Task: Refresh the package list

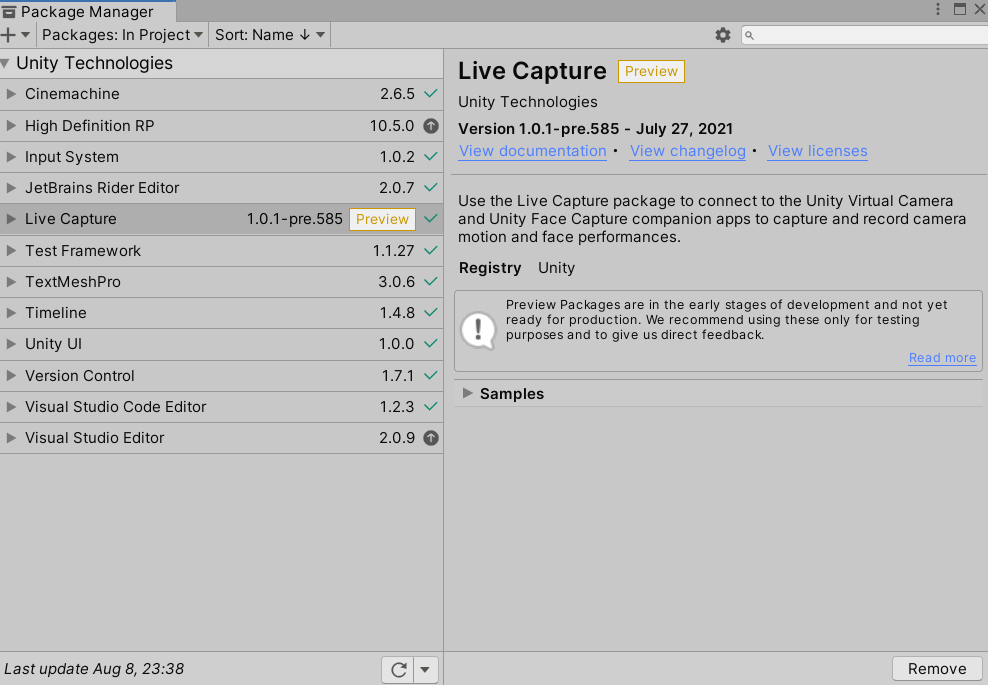Action: (x=398, y=669)
